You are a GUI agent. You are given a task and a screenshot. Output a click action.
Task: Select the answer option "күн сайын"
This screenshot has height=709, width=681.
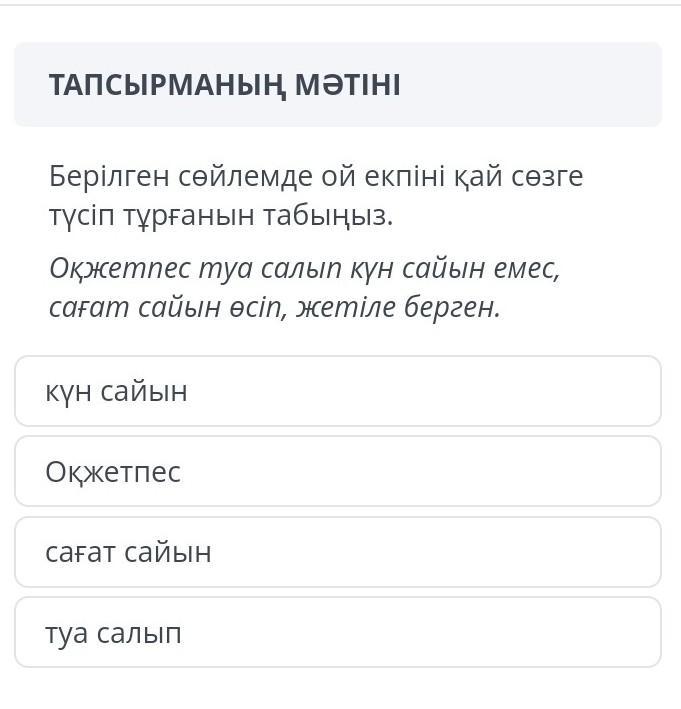338,391
